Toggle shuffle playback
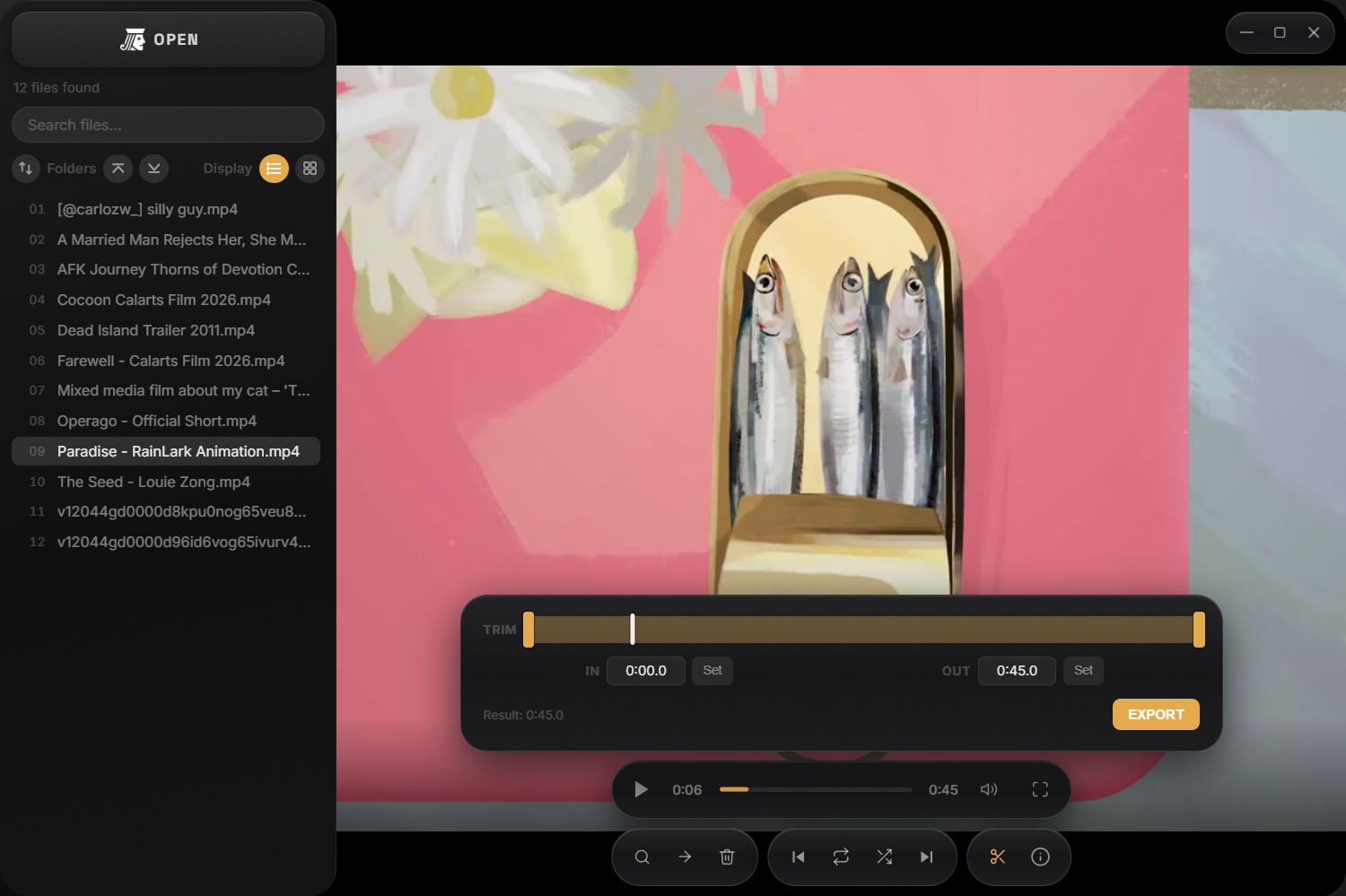The image size is (1346, 896). pos(884,857)
